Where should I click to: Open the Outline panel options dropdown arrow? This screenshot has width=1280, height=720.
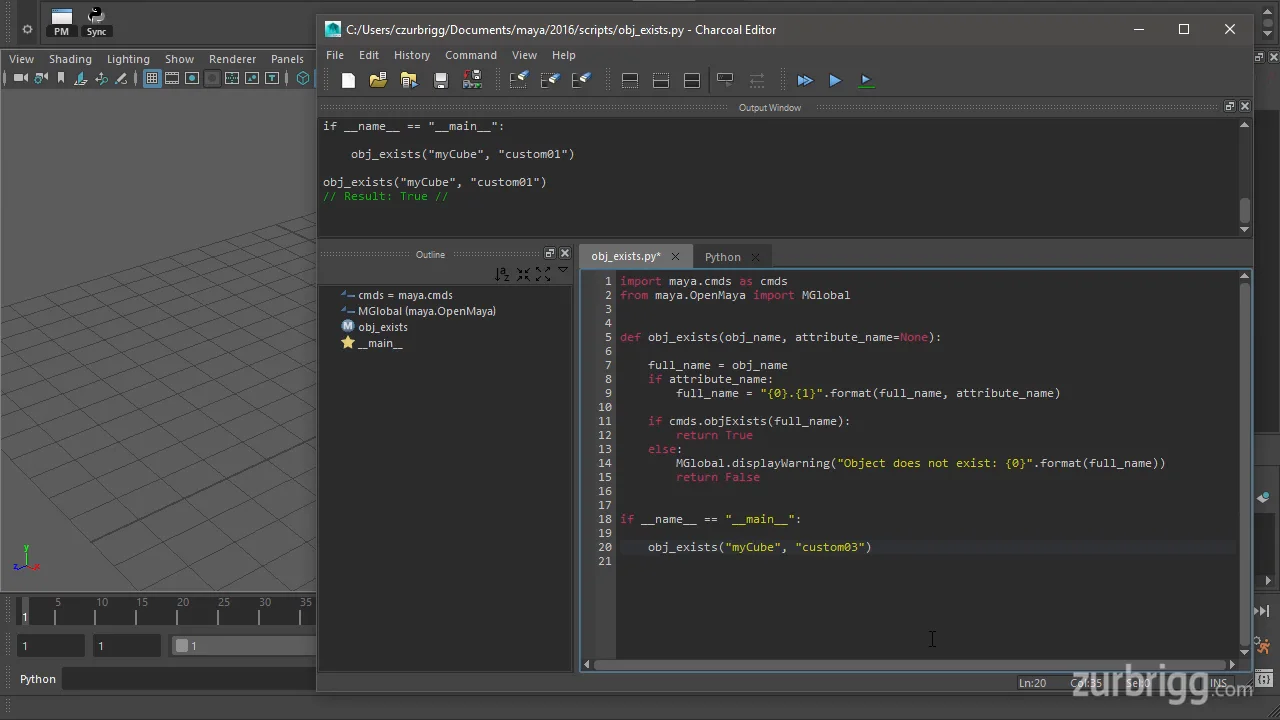pyautogui.click(x=563, y=271)
